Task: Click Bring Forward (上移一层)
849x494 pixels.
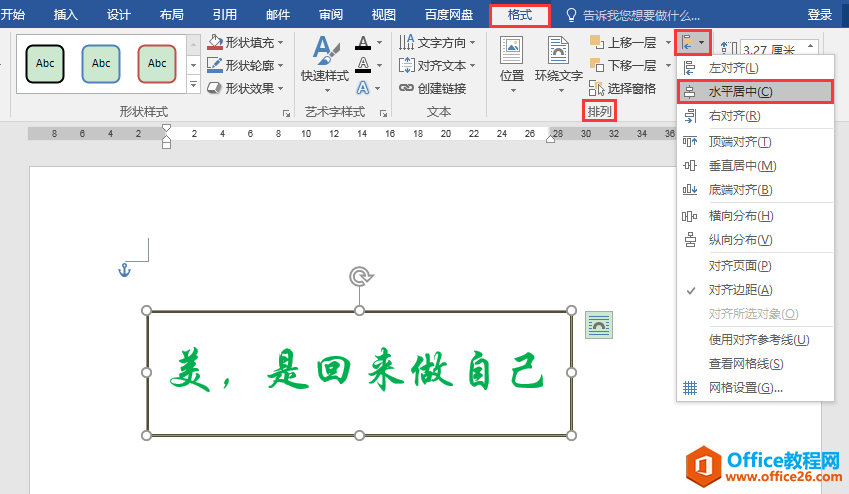Action: (624, 42)
